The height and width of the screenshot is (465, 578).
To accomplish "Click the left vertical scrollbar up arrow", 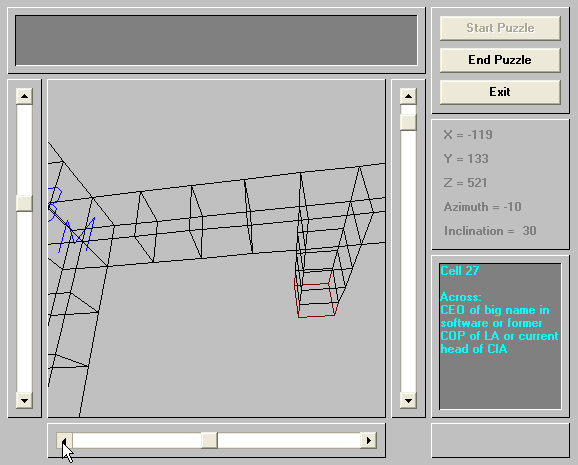I will pyautogui.click(x=24, y=96).
